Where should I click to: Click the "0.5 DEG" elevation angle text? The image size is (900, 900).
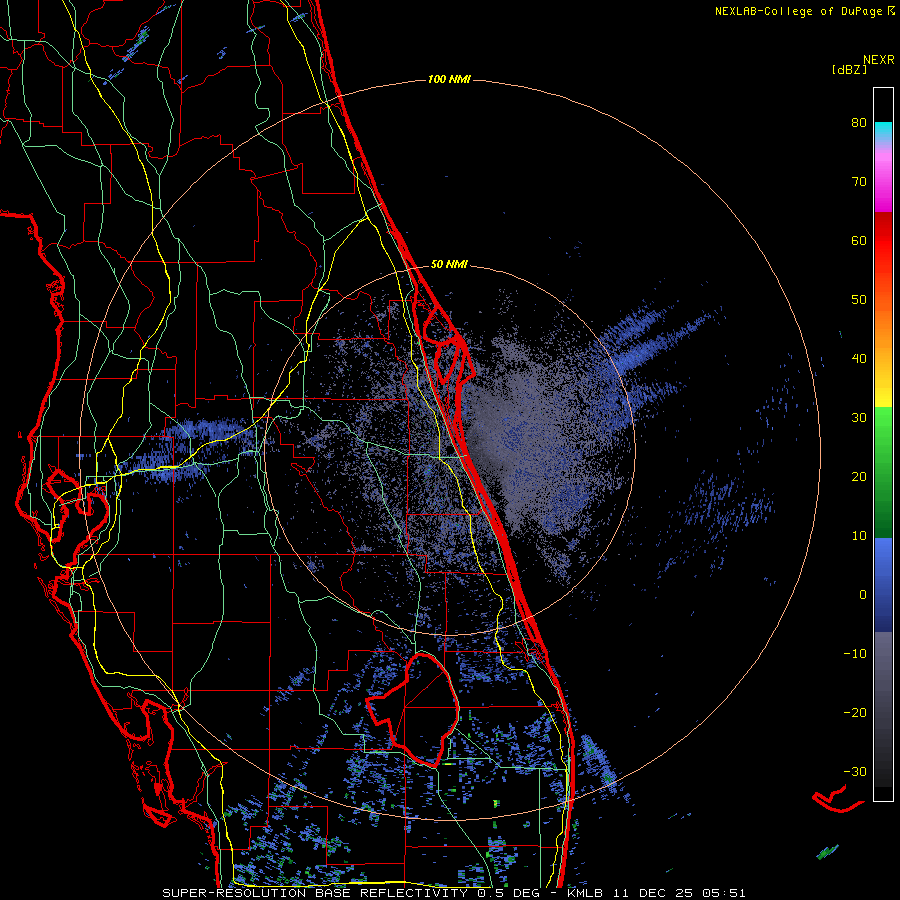(509, 893)
